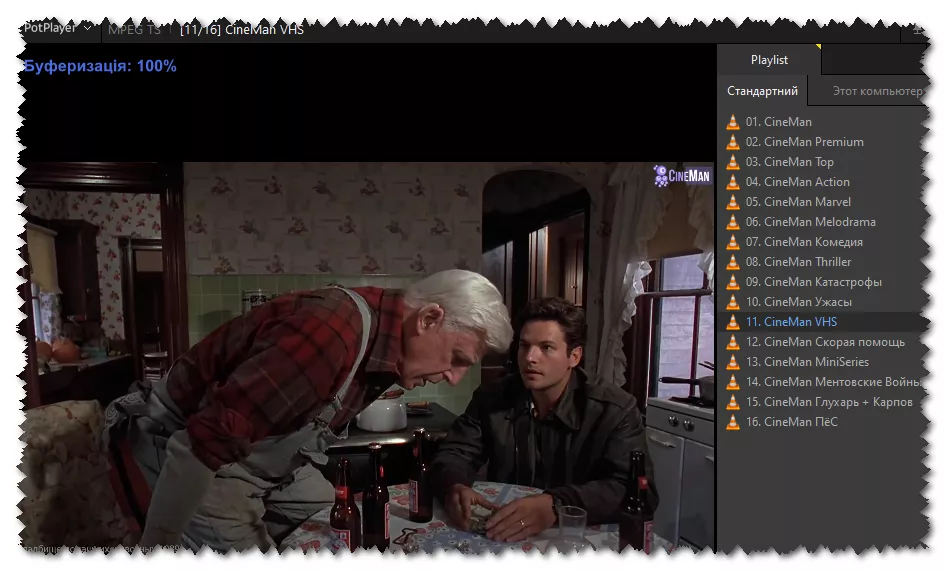Image resolution: width=948 pixels, height=572 pixels.
Task: Click cone icon beside 06. CineMan Melodrama
Action: (x=733, y=221)
